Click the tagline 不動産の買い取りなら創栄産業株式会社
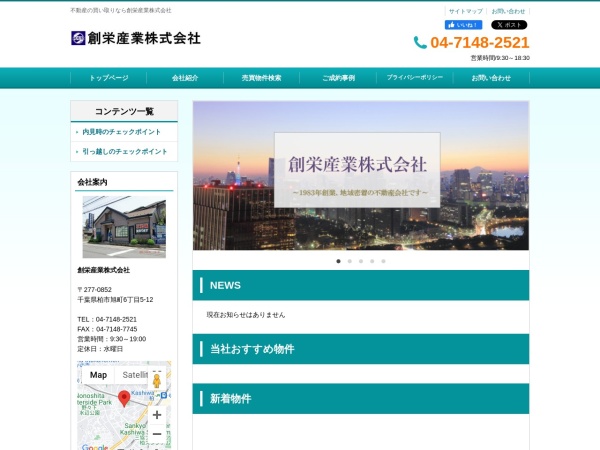600x450 pixels. [x=121, y=10]
